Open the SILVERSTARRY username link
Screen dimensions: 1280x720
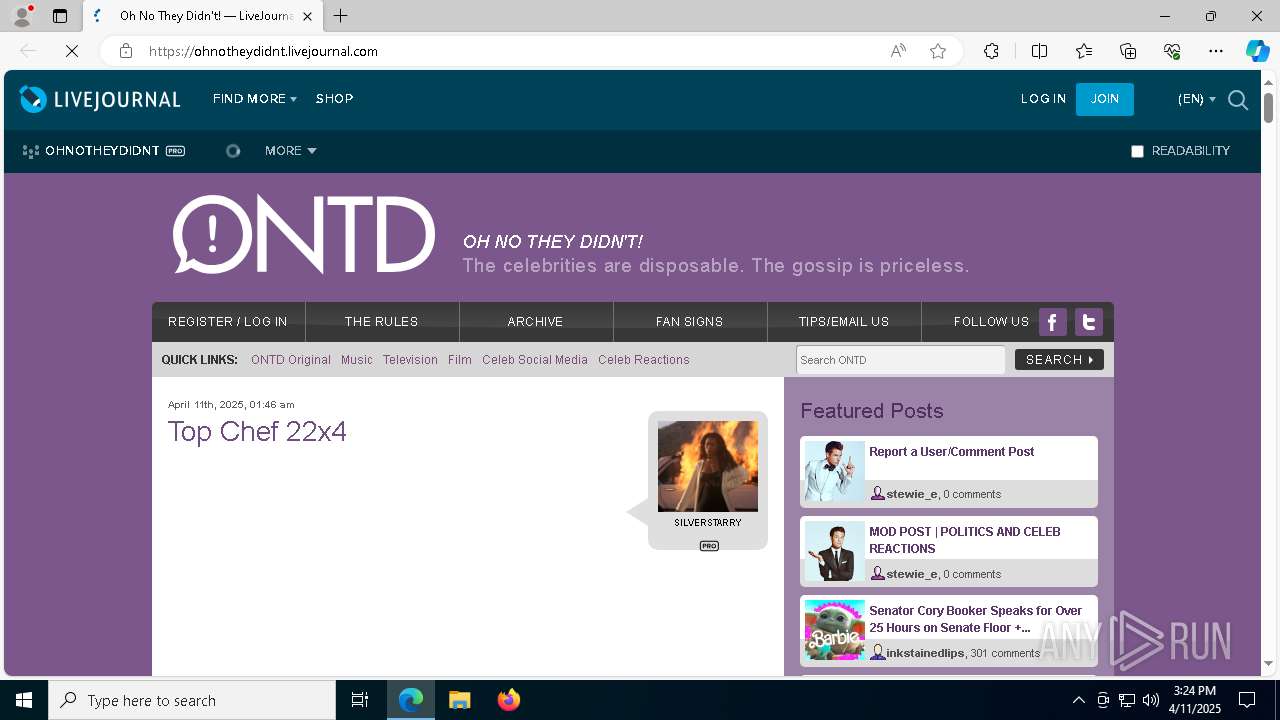(x=708, y=523)
